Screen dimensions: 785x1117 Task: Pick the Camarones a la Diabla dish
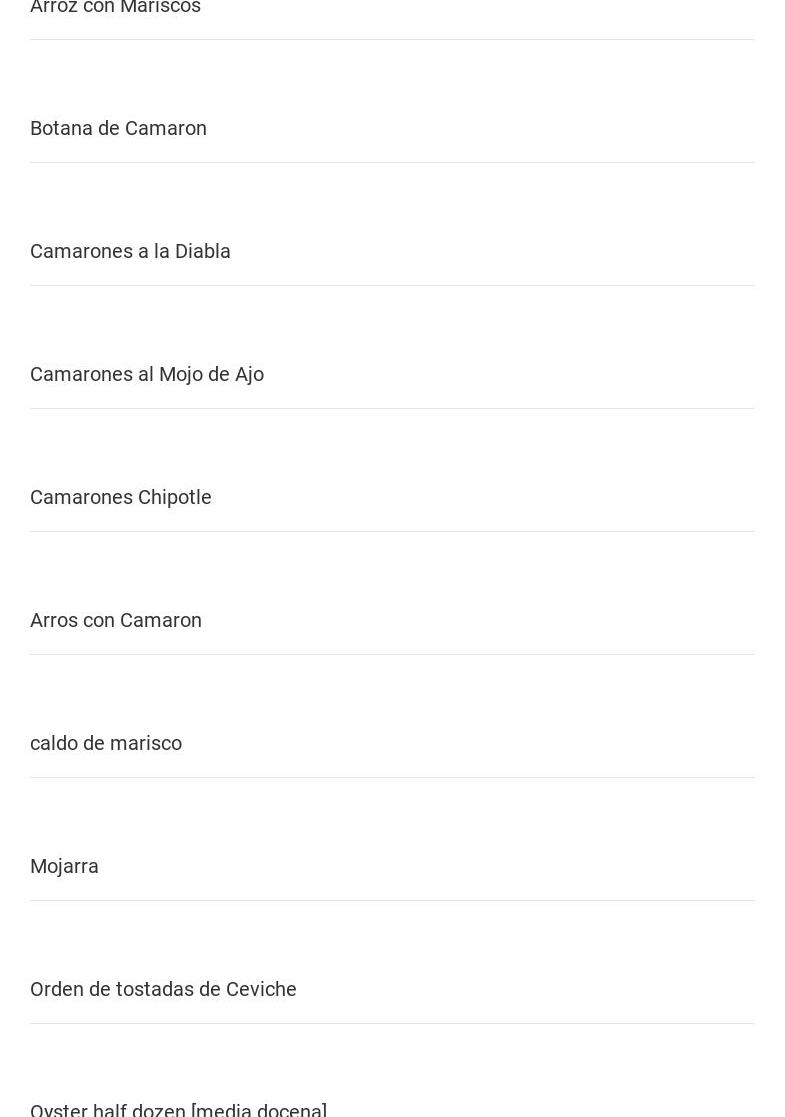pyautogui.click(x=130, y=251)
